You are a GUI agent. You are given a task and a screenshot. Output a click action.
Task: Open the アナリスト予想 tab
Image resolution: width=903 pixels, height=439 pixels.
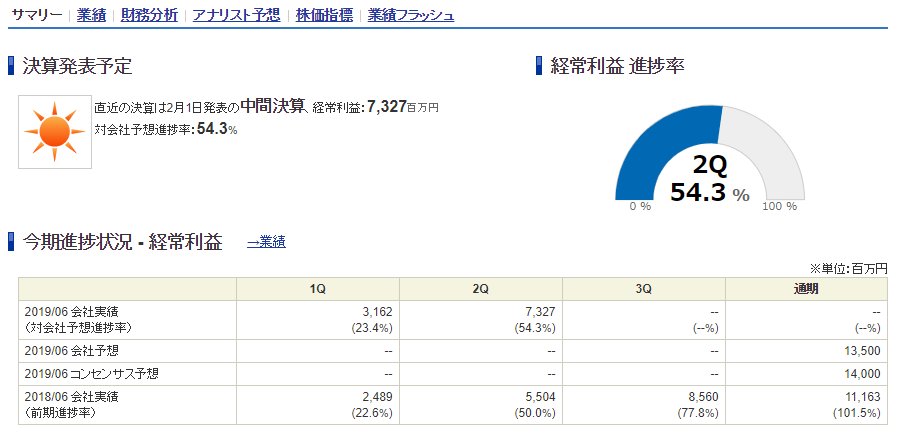tap(237, 16)
